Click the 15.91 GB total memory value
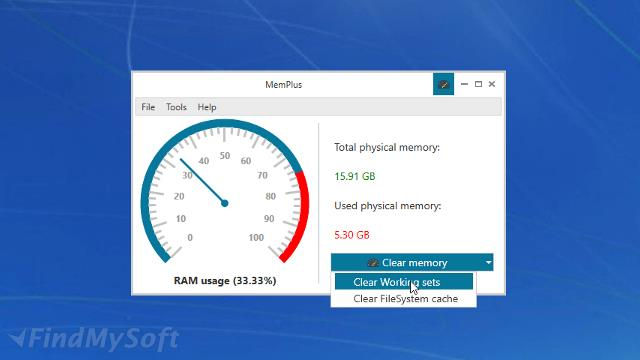The width and height of the screenshot is (640, 360). [x=355, y=176]
